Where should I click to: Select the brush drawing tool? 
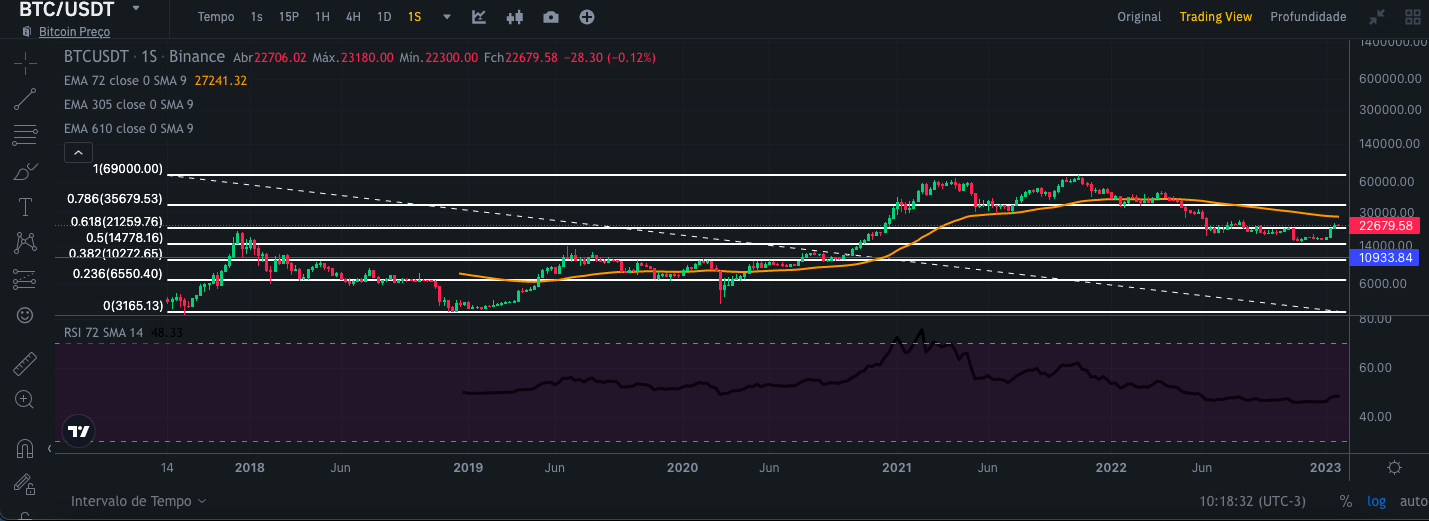[x=25, y=171]
